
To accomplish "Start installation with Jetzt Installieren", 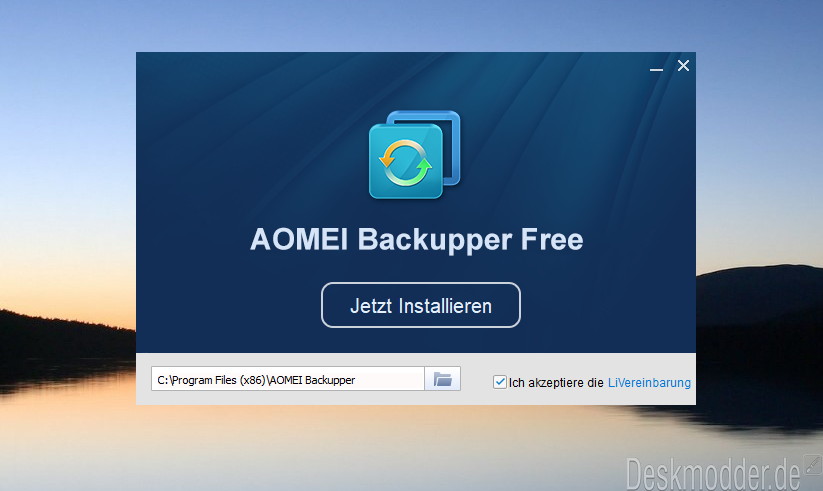I will 421,305.
